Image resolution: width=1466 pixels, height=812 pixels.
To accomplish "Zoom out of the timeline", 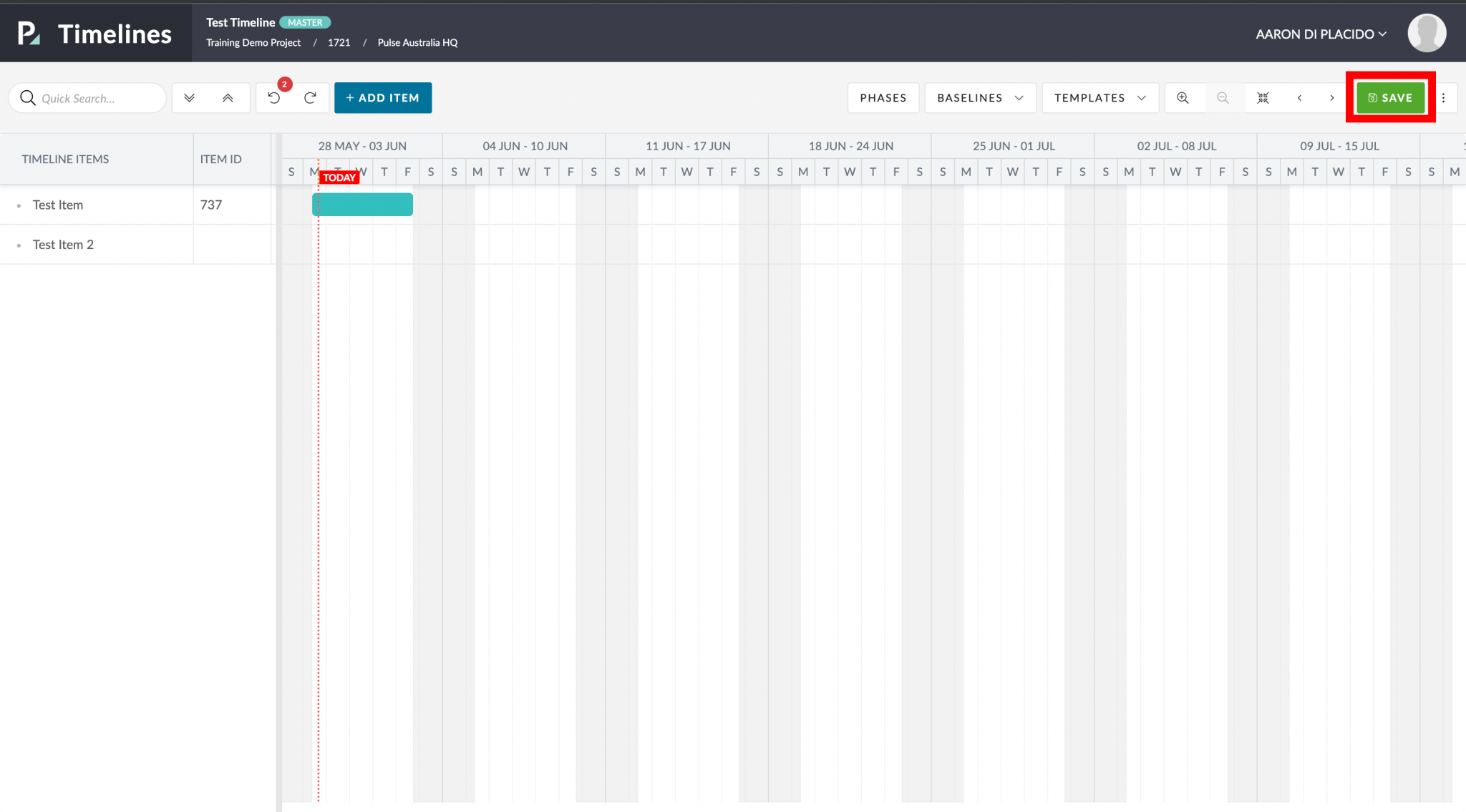I will tap(1223, 97).
